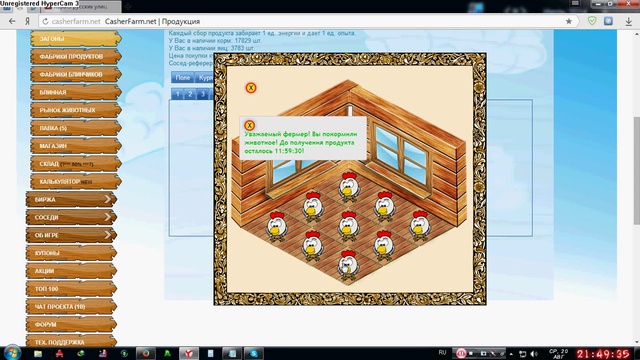This screenshot has height=360, width=640.
Task: Switch to Yandex Browser taskbar button
Action: click(x=189, y=353)
